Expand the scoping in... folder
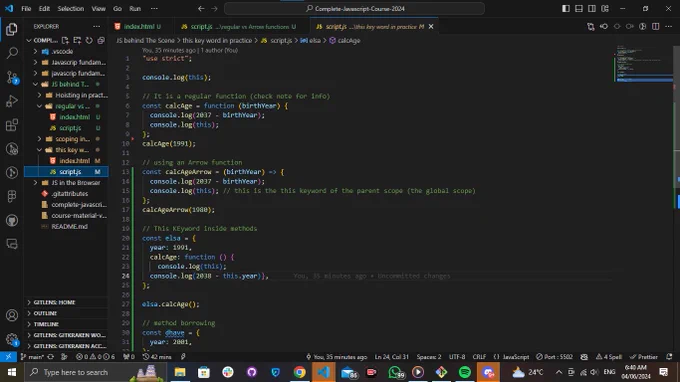Image resolution: width=680 pixels, height=382 pixels. [66, 139]
